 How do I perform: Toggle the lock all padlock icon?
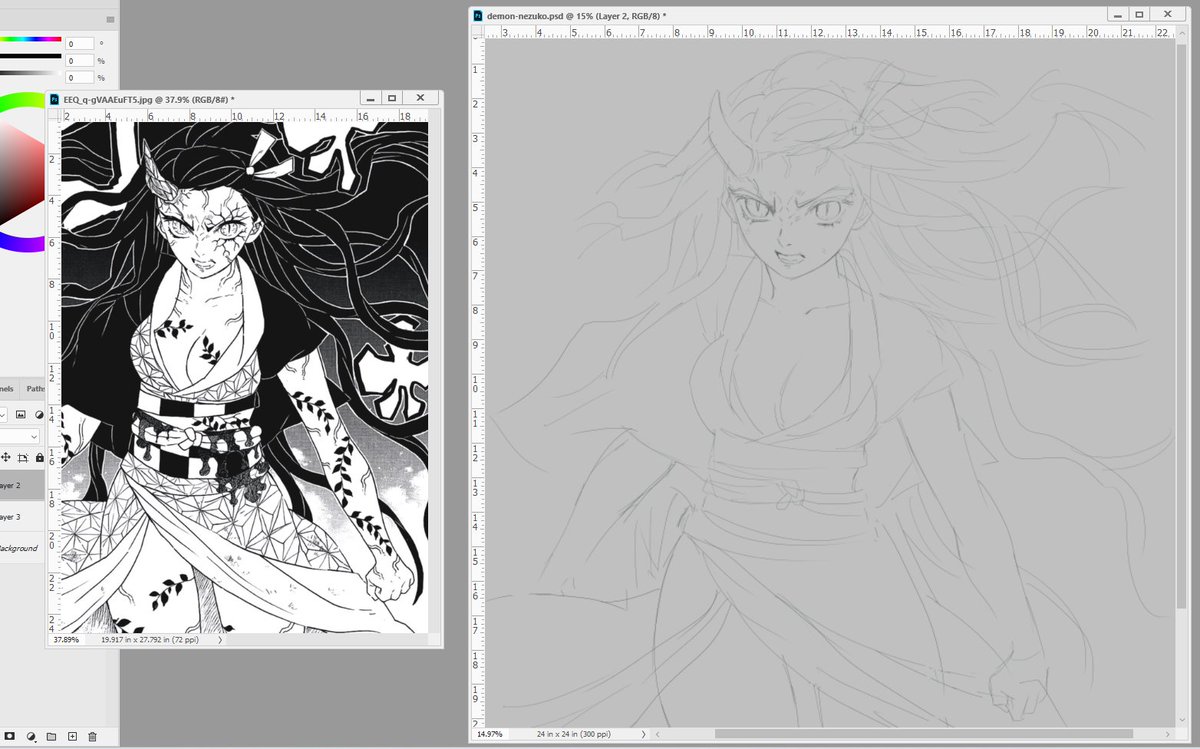coord(39,458)
